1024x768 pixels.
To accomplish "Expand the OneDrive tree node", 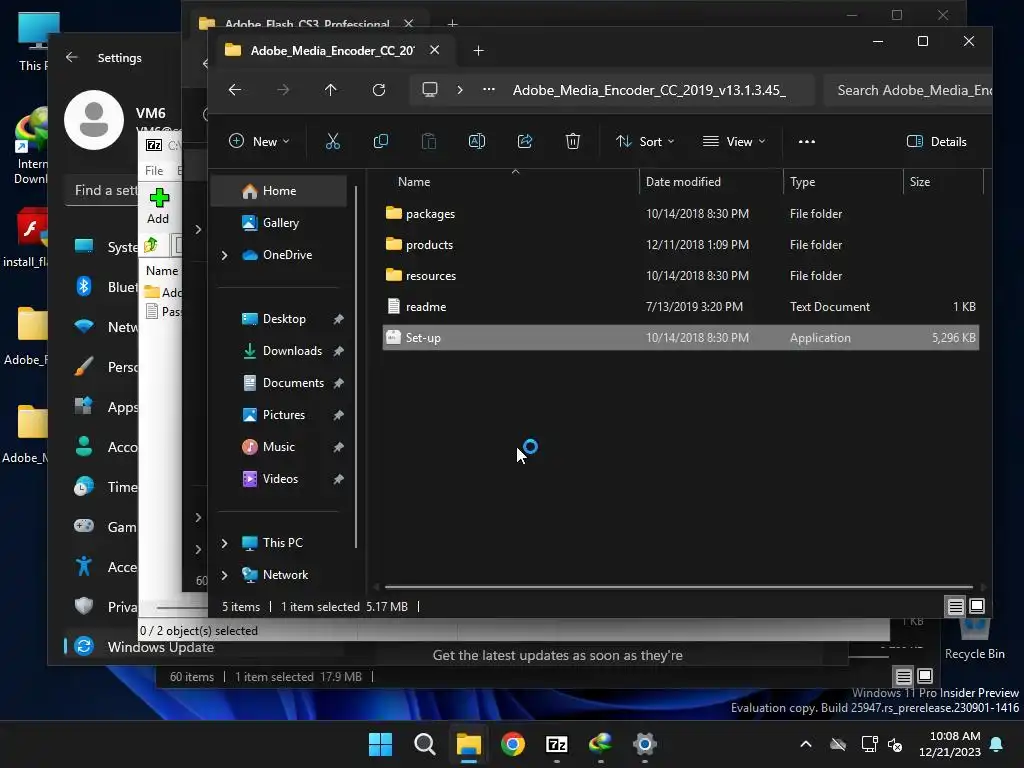I will click(225, 255).
